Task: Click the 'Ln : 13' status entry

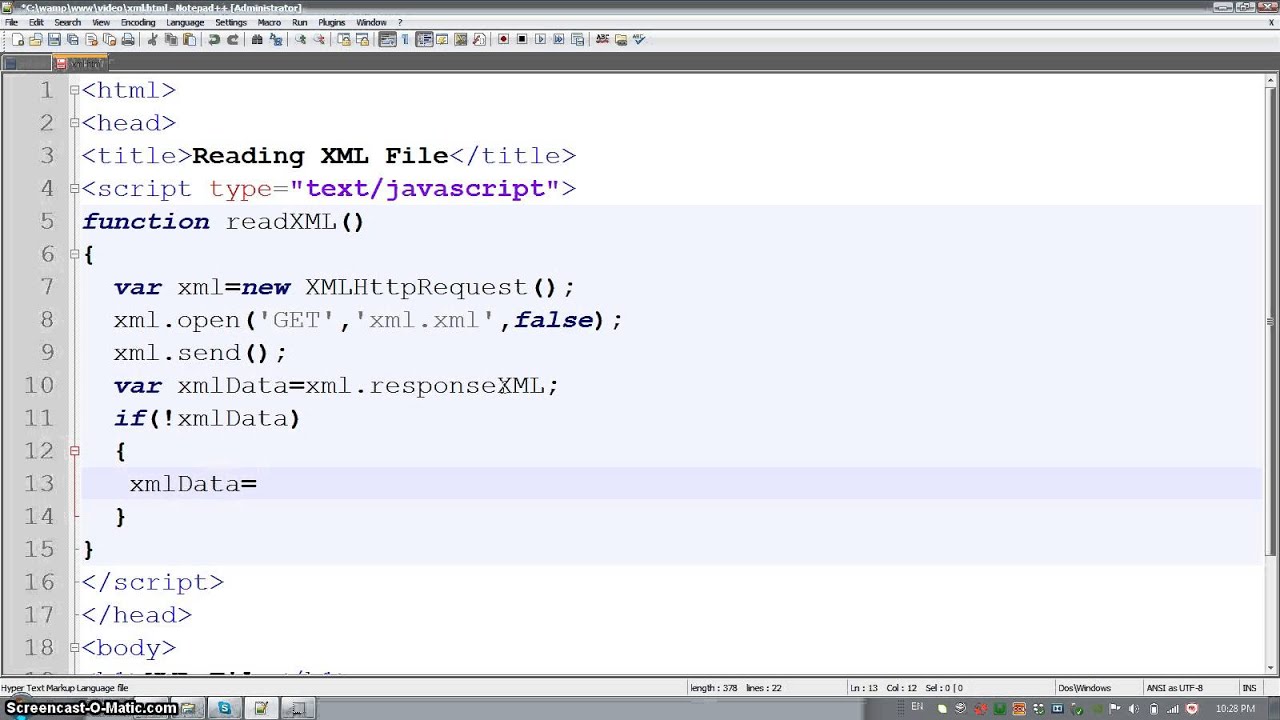Action: (x=863, y=688)
